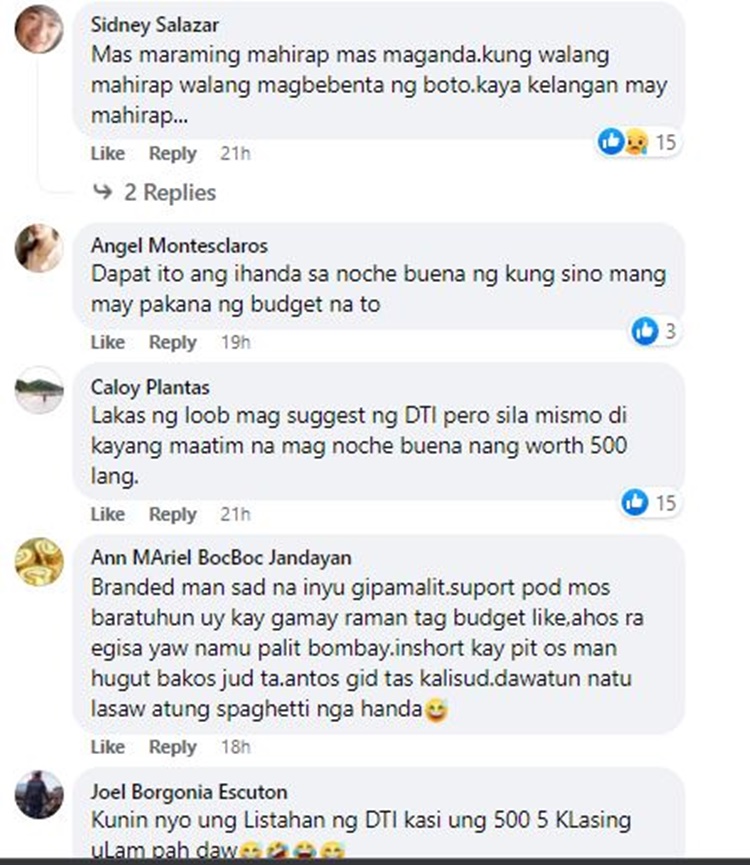Click like reaction icon on Angel Montesclaros comment
This screenshot has height=865, width=750.
coord(644,331)
